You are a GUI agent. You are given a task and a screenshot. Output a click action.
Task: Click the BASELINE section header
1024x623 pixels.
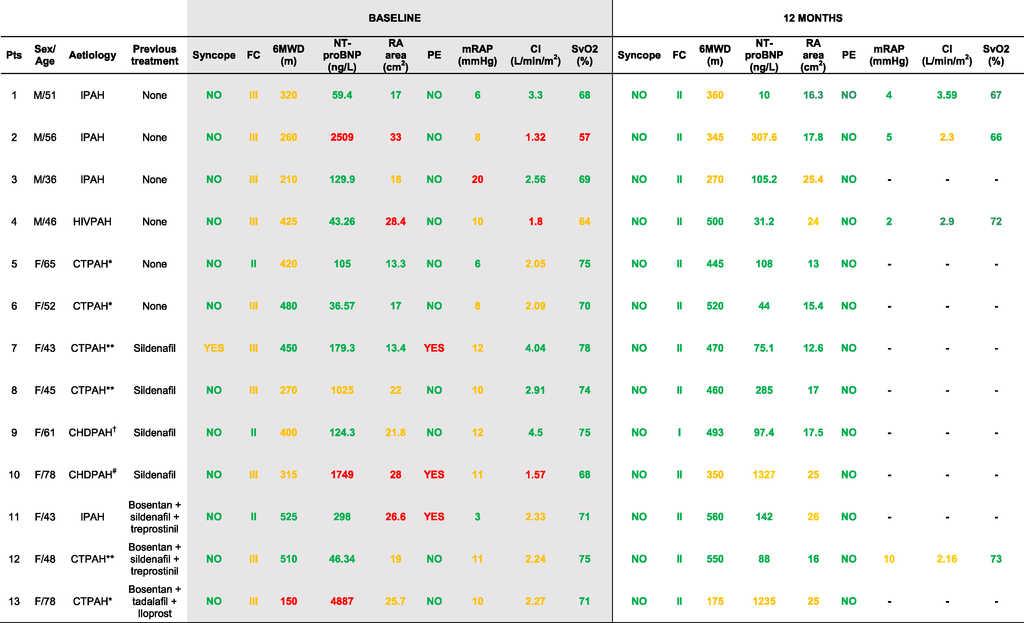(400, 18)
